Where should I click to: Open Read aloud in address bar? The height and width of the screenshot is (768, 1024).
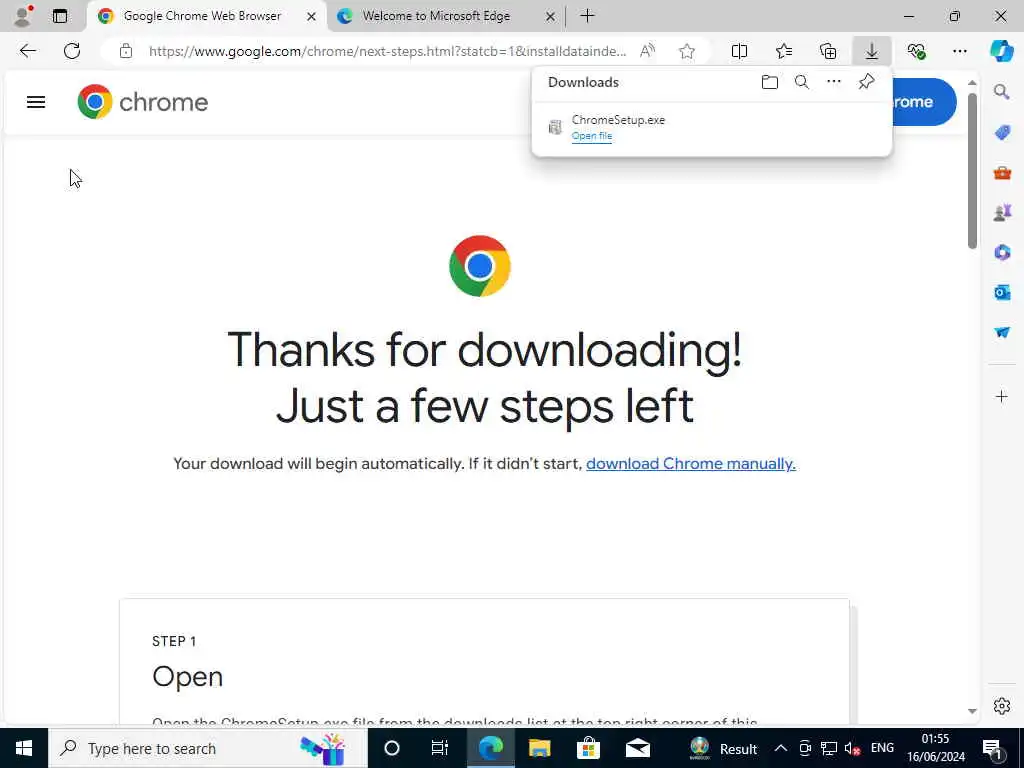coord(647,51)
